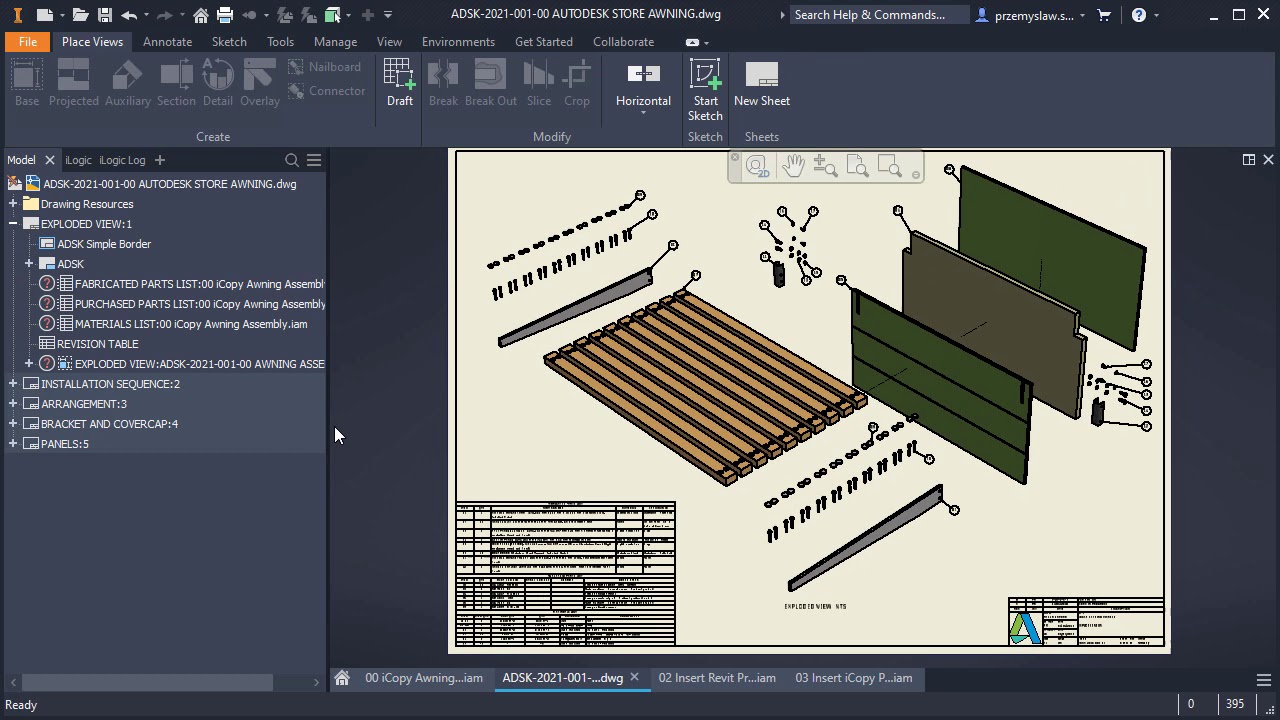Image resolution: width=1280 pixels, height=720 pixels.
Task: Click the Zoom All page icon in navigation bar
Action: (x=857, y=166)
